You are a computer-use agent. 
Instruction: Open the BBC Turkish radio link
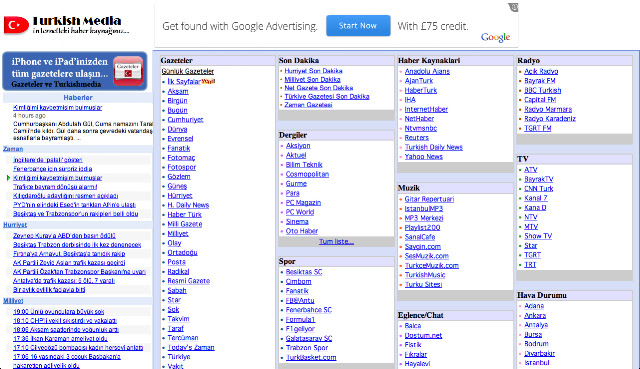pyautogui.click(x=543, y=90)
